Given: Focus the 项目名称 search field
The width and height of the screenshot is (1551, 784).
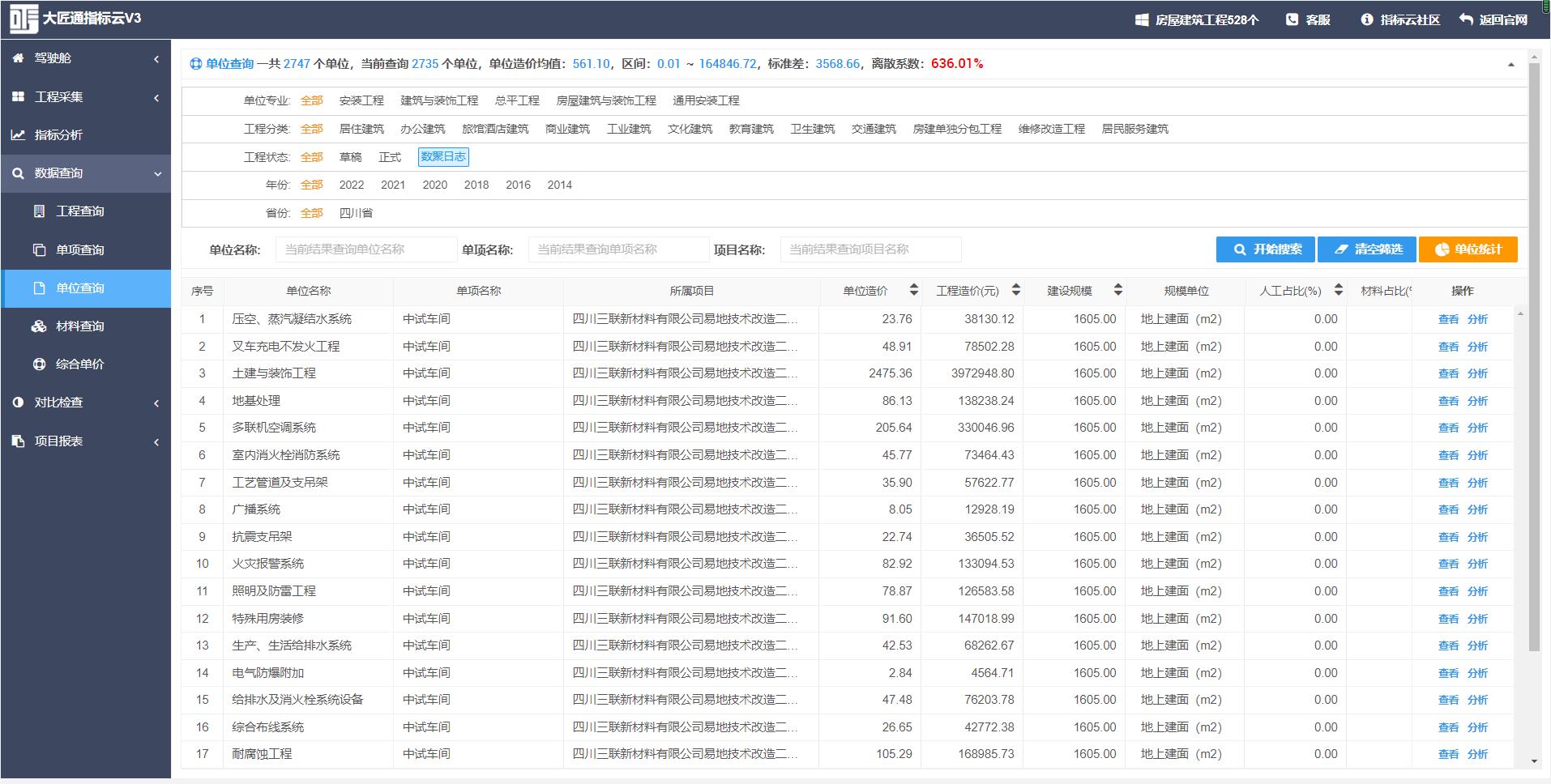Looking at the screenshot, I should (871, 249).
